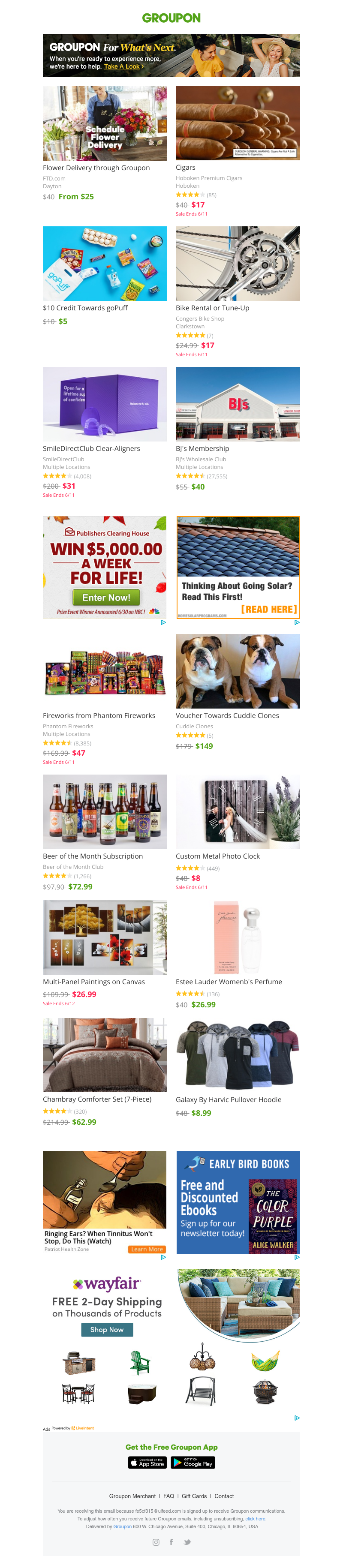
Task: Open the Groupon Merchant footer link
Action: point(132,1496)
